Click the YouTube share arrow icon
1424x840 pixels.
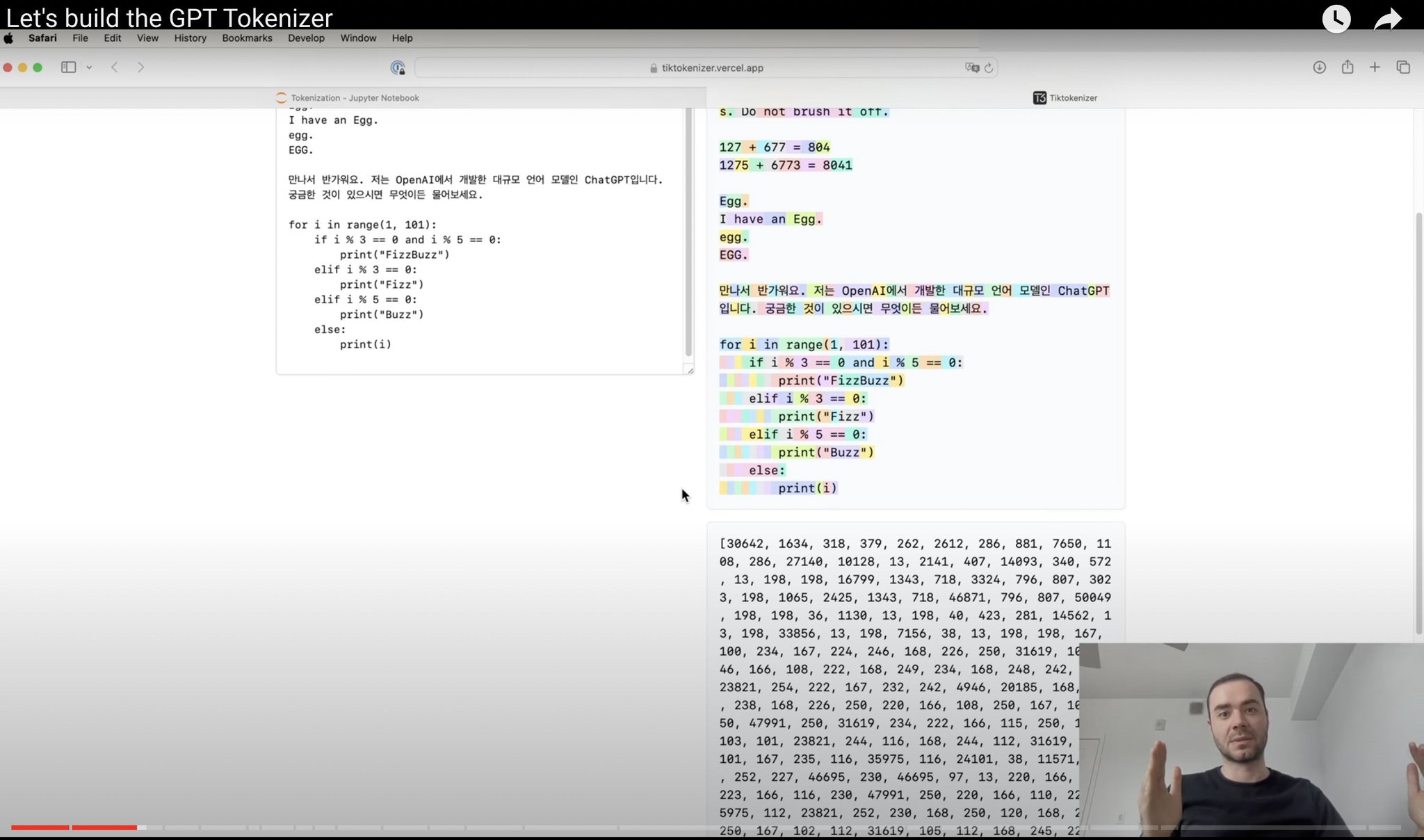1388,19
